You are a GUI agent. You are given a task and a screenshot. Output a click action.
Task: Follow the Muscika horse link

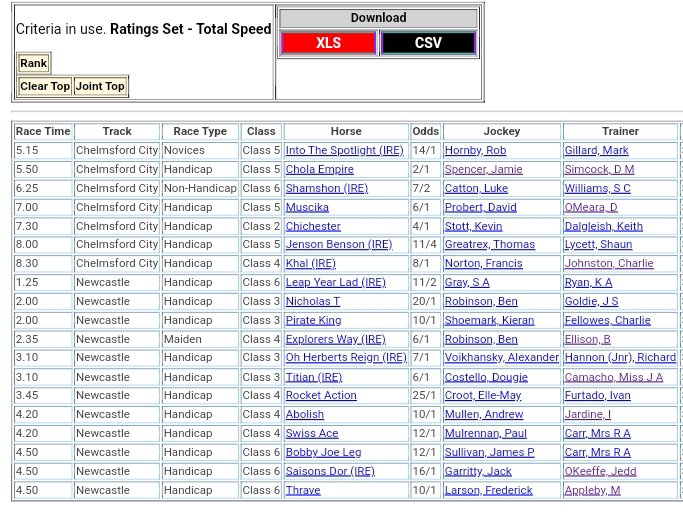coord(307,207)
